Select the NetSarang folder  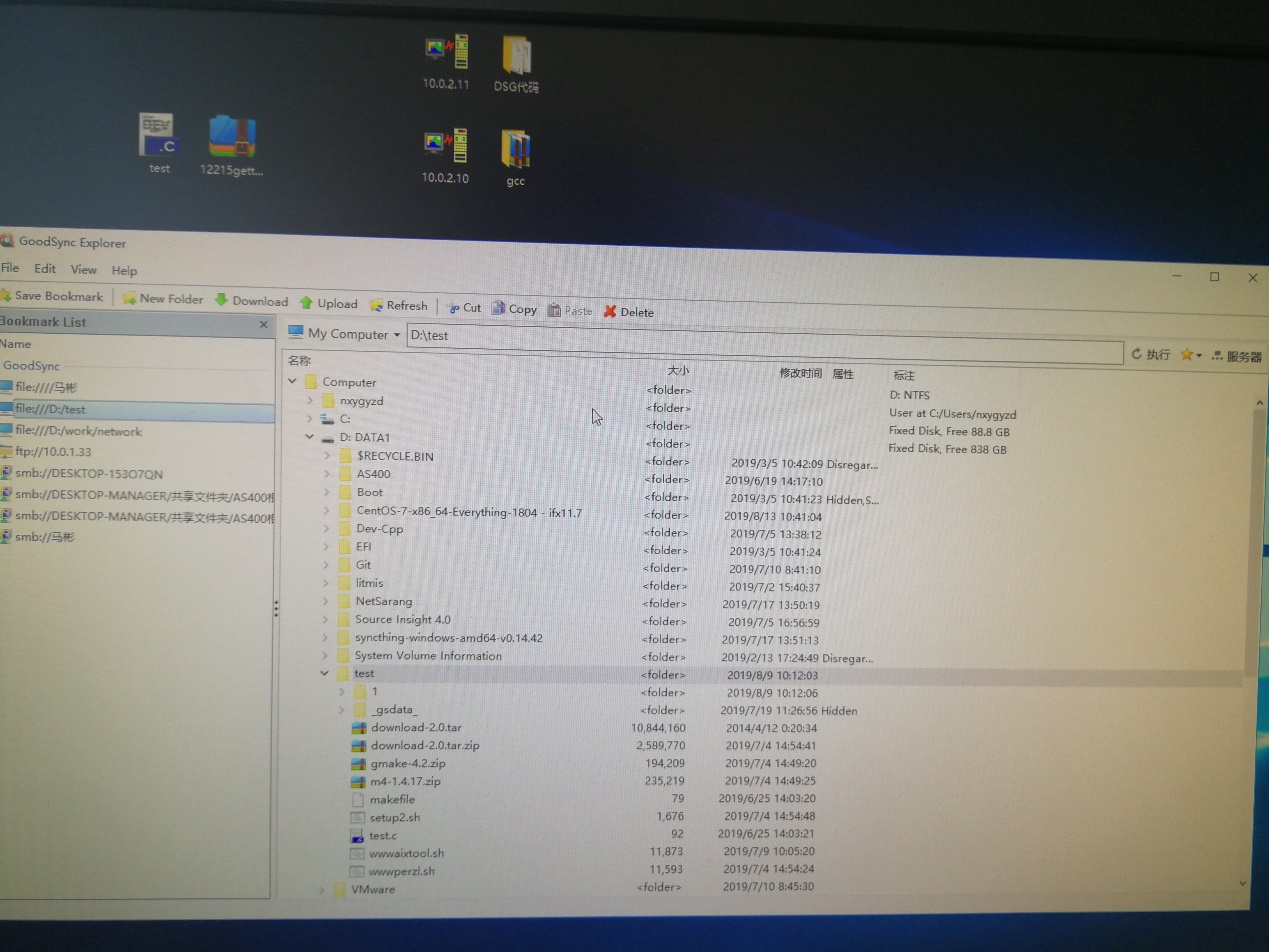(x=385, y=601)
